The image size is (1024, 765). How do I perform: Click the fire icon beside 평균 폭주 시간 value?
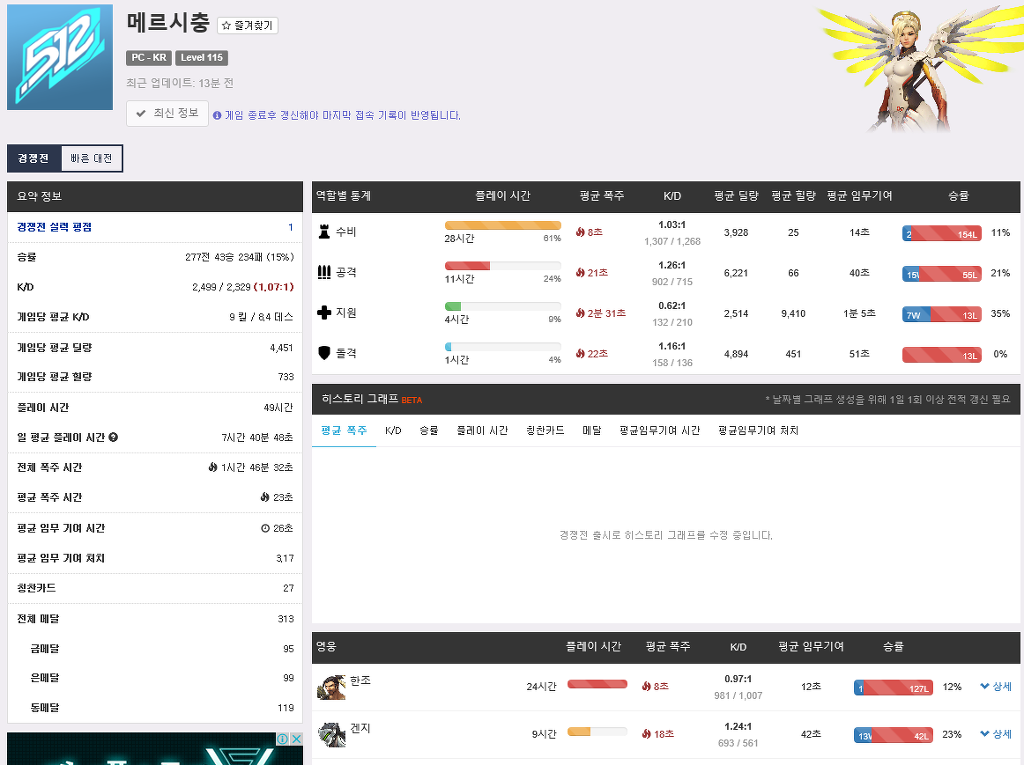[x=265, y=497]
